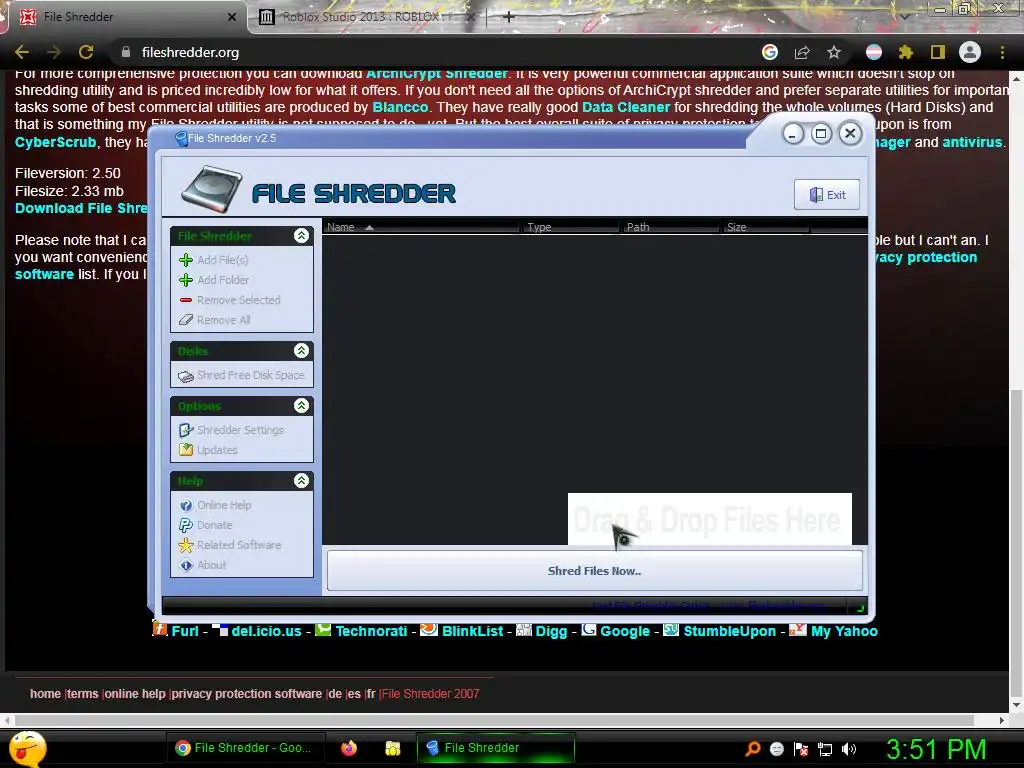Click the Exit button

coord(827,195)
